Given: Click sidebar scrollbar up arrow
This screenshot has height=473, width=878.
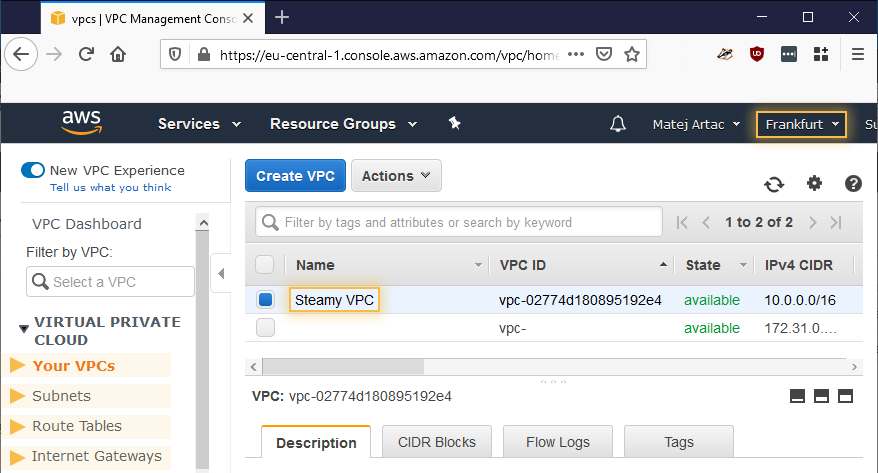Looking at the screenshot, I should [x=203, y=223].
